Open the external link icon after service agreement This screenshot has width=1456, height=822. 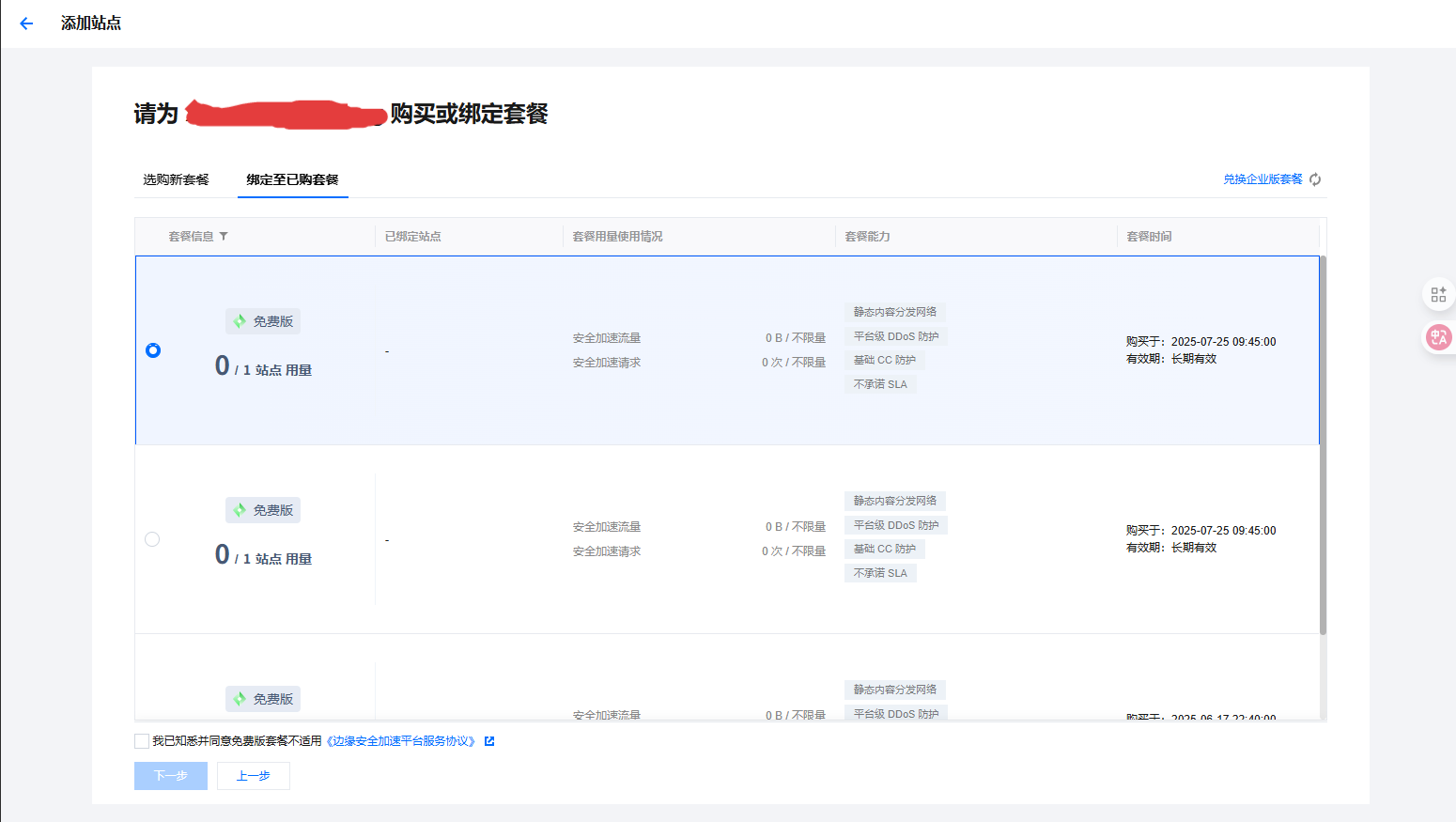point(489,741)
